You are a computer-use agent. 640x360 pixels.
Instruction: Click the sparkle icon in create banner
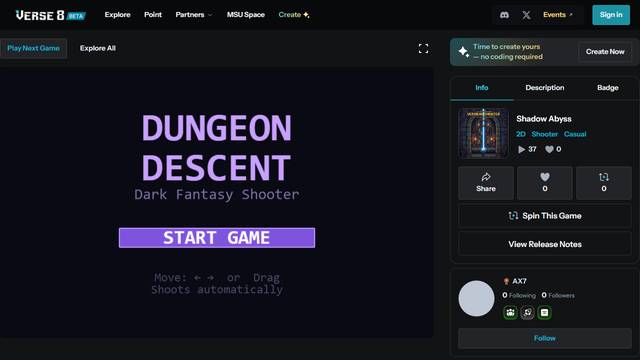click(x=464, y=52)
